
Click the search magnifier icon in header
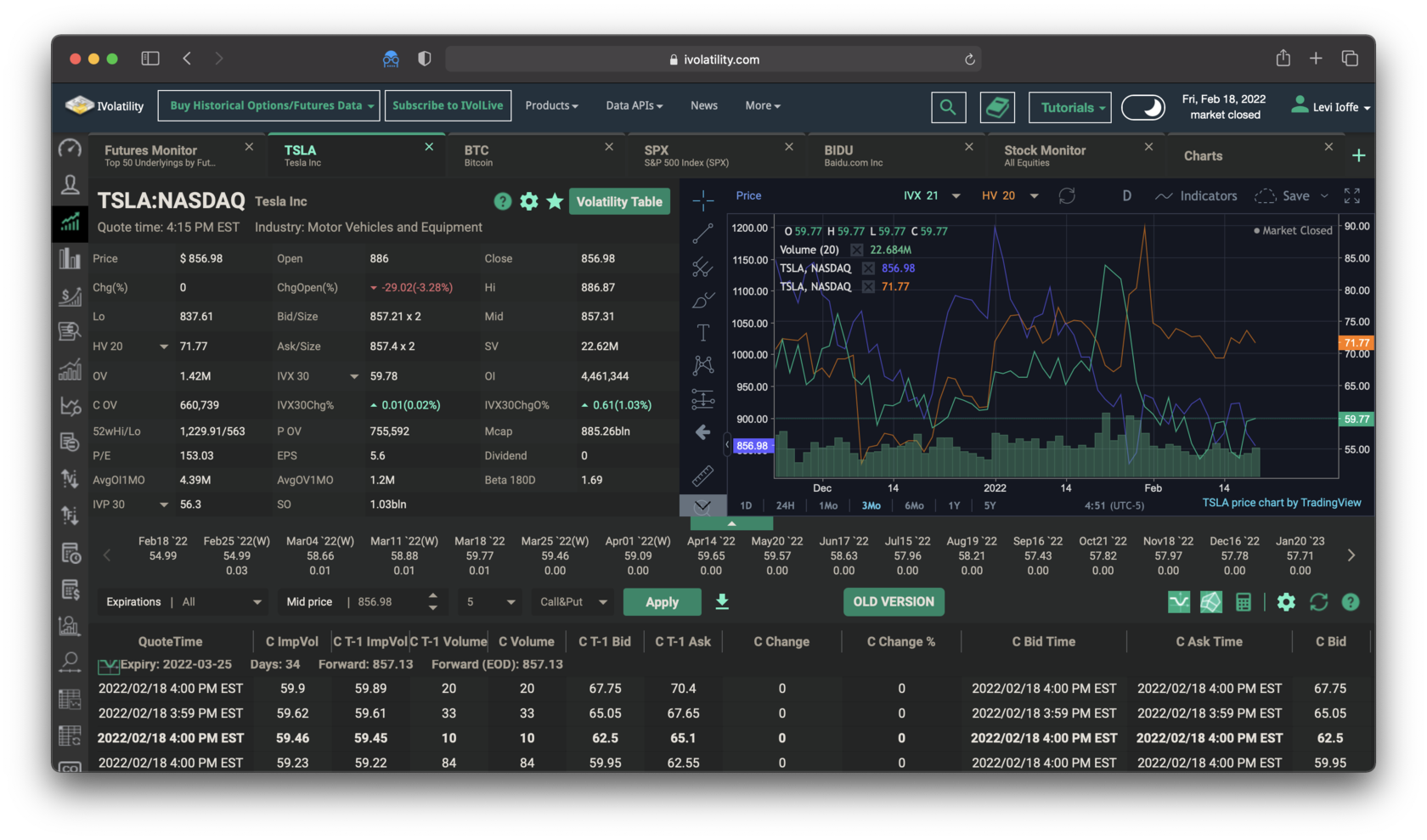tap(948, 108)
